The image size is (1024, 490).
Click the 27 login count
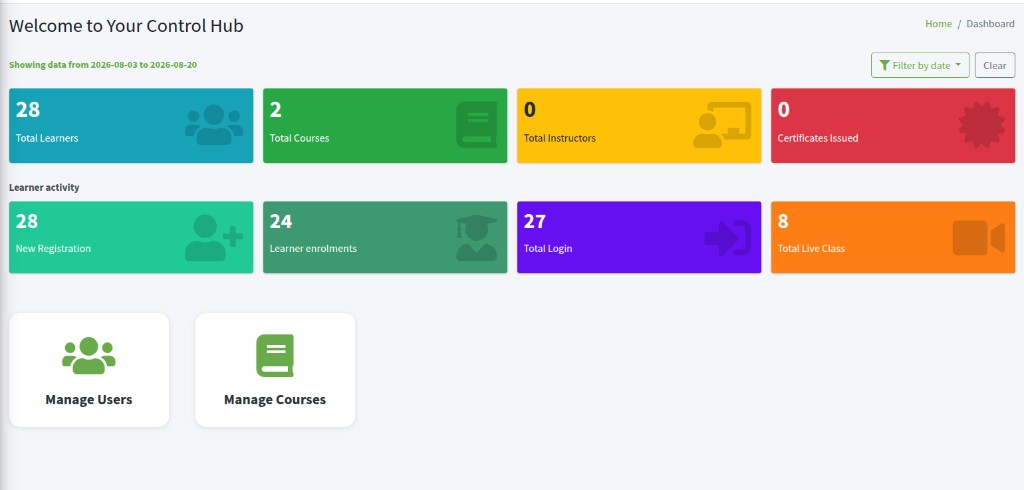(x=534, y=221)
